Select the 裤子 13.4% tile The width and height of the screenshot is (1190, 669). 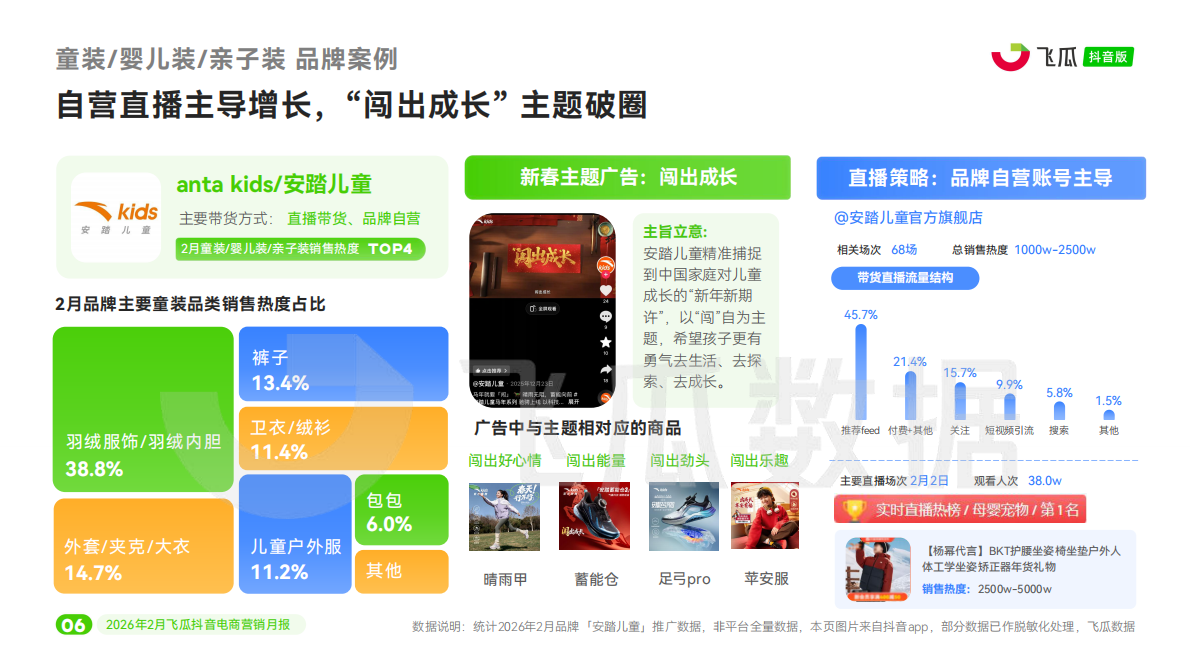344,364
